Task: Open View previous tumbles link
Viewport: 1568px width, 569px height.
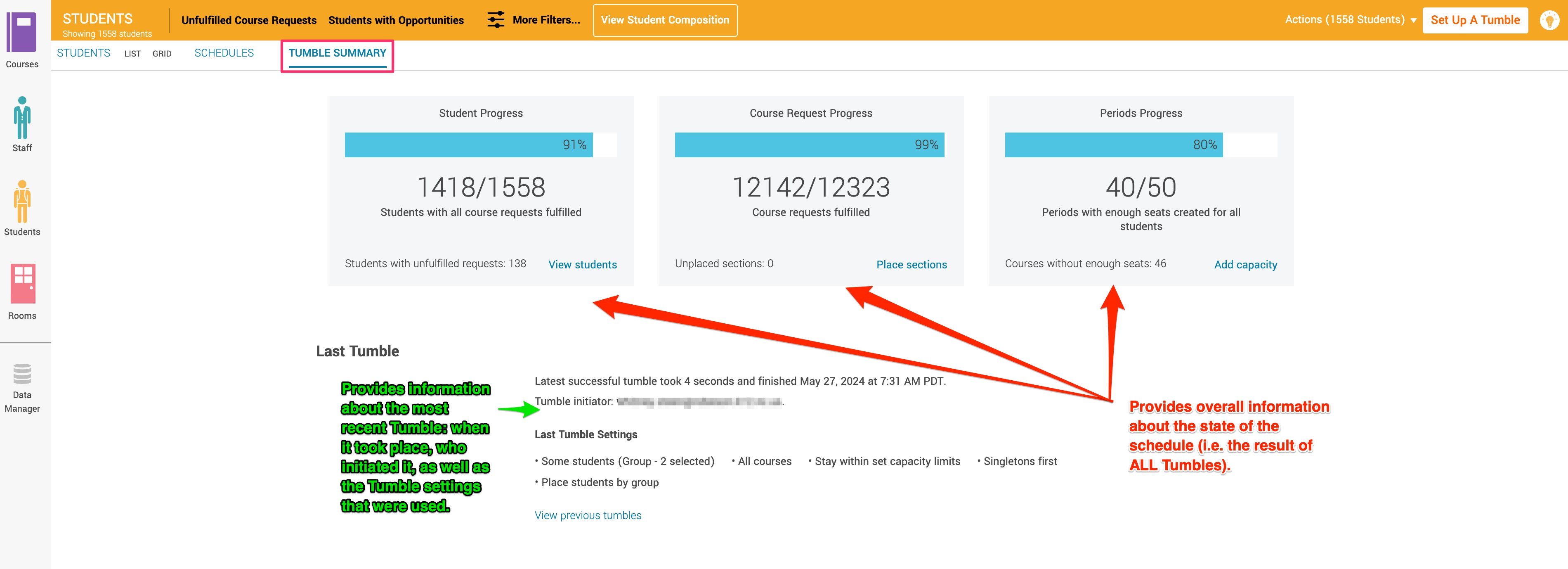Action: click(x=588, y=515)
